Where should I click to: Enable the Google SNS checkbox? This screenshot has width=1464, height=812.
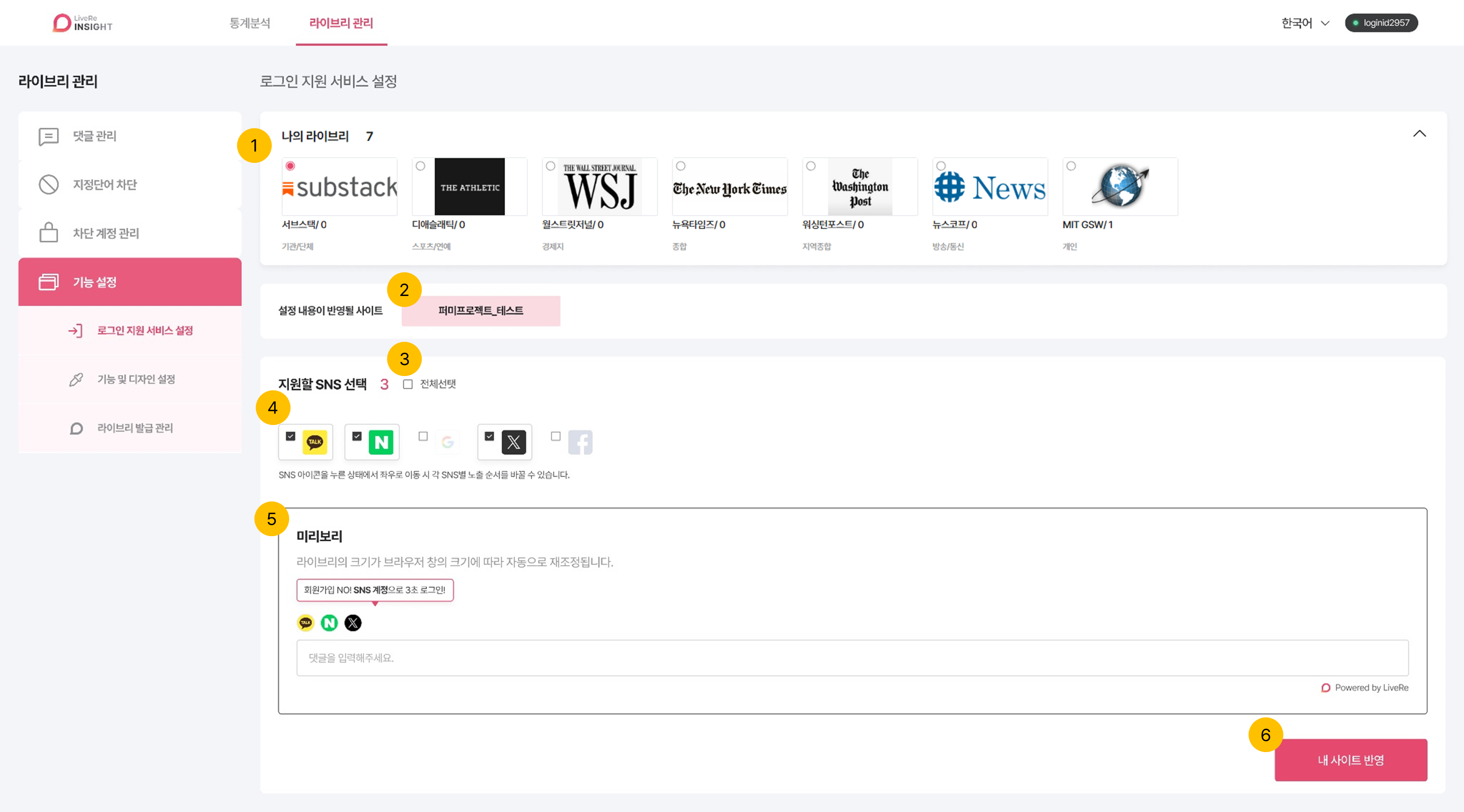tap(423, 436)
